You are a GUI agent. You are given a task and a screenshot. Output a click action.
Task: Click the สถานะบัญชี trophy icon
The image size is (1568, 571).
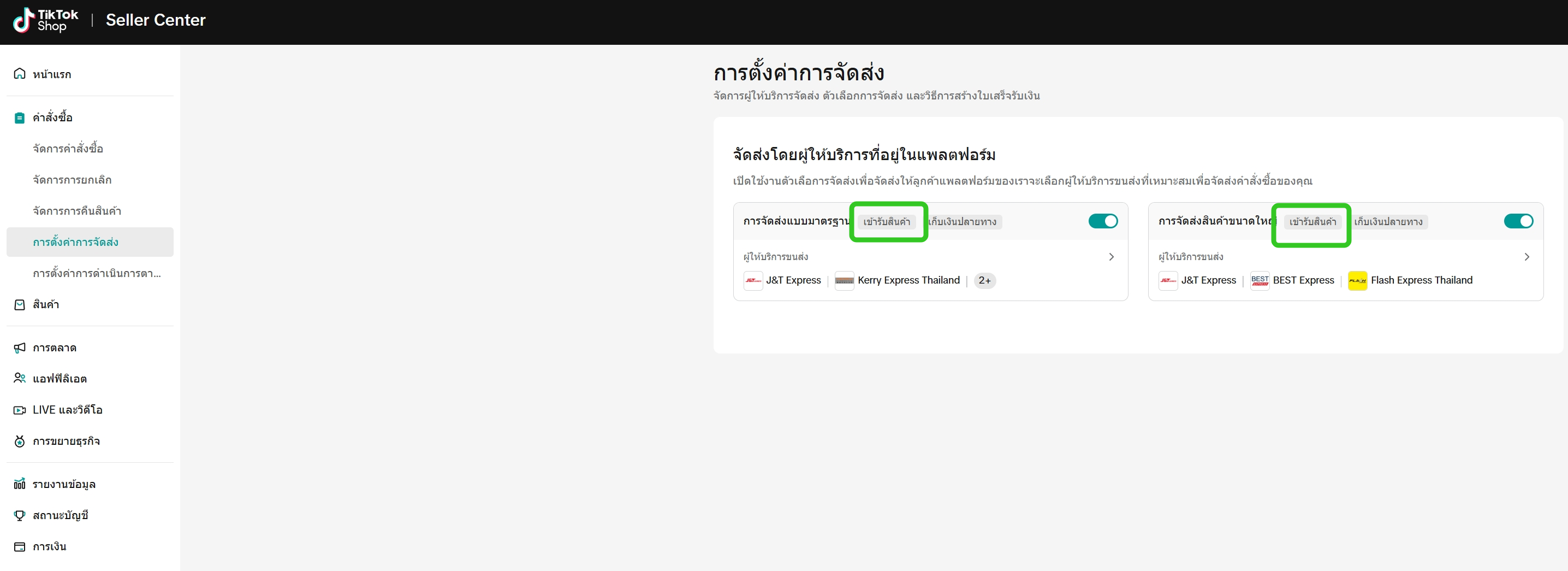click(x=20, y=515)
